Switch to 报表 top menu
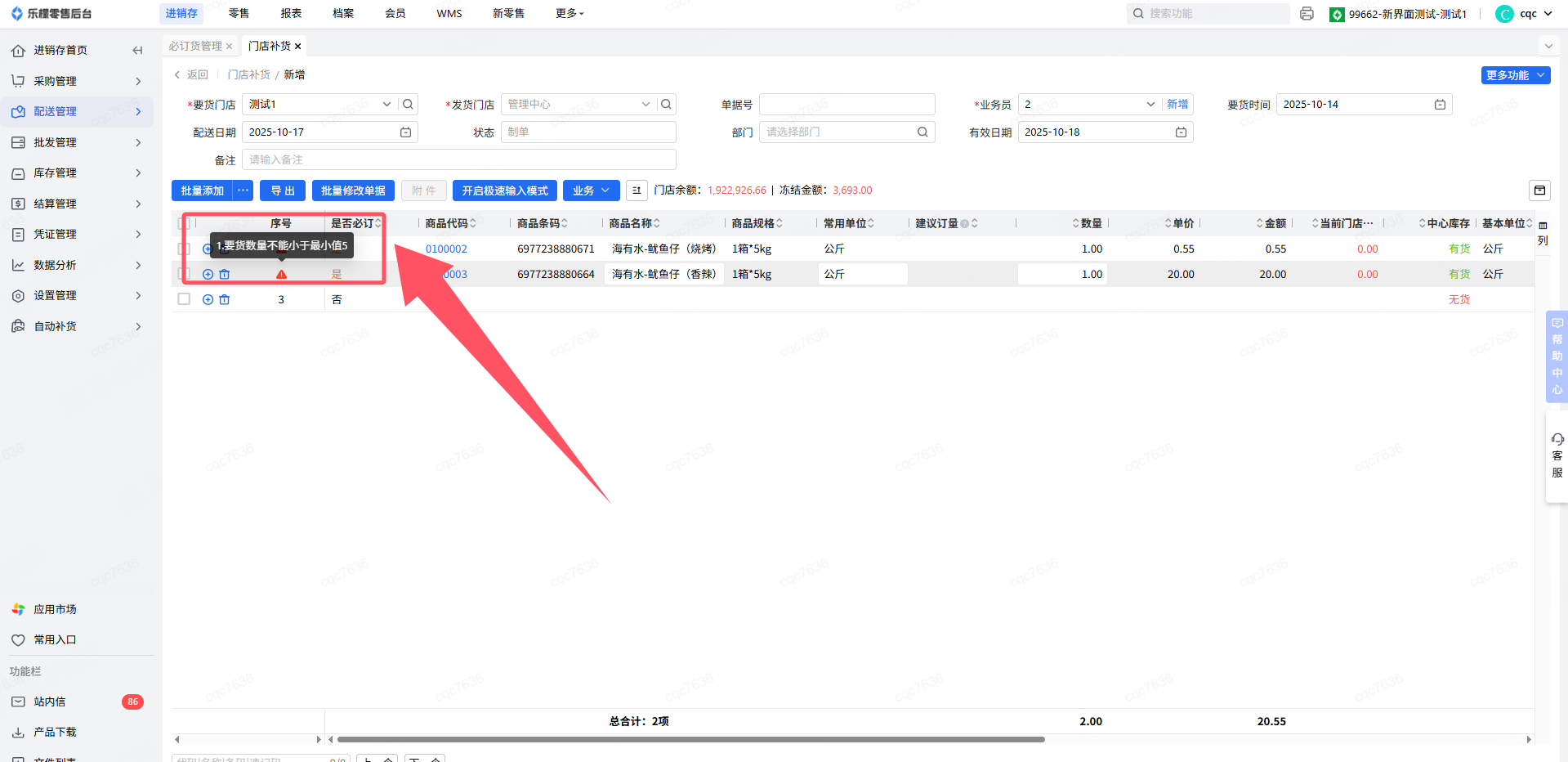The width and height of the screenshot is (1568, 762). [291, 14]
